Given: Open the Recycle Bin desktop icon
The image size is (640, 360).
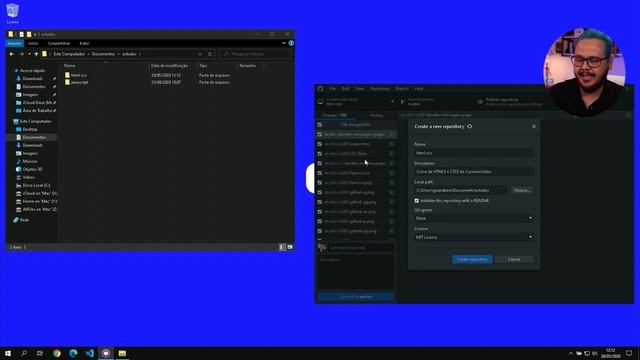Looking at the screenshot, I should click(12, 13).
